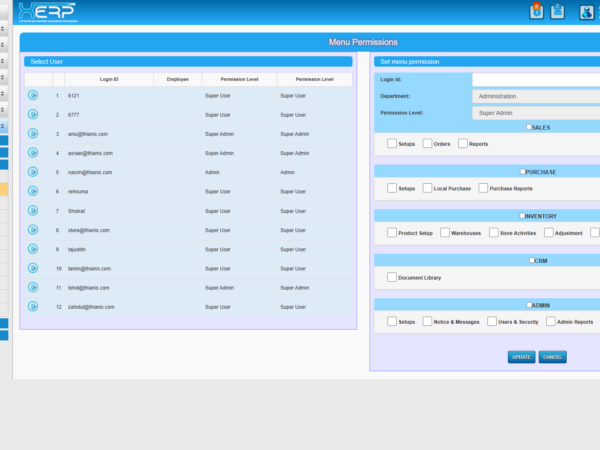Screen dimensions: 600x450
Task: Click the Login Id input field
Action: [x=536, y=80]
